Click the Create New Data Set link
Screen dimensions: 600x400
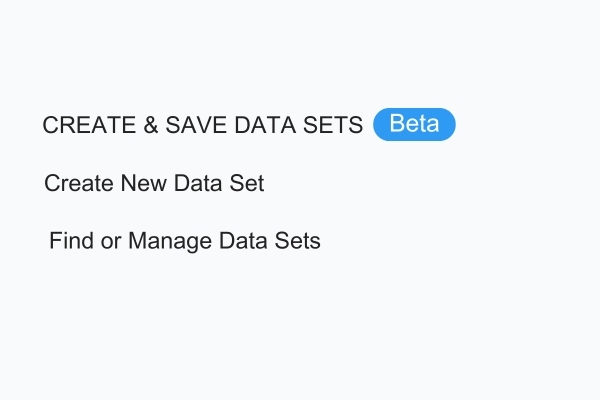154,184
